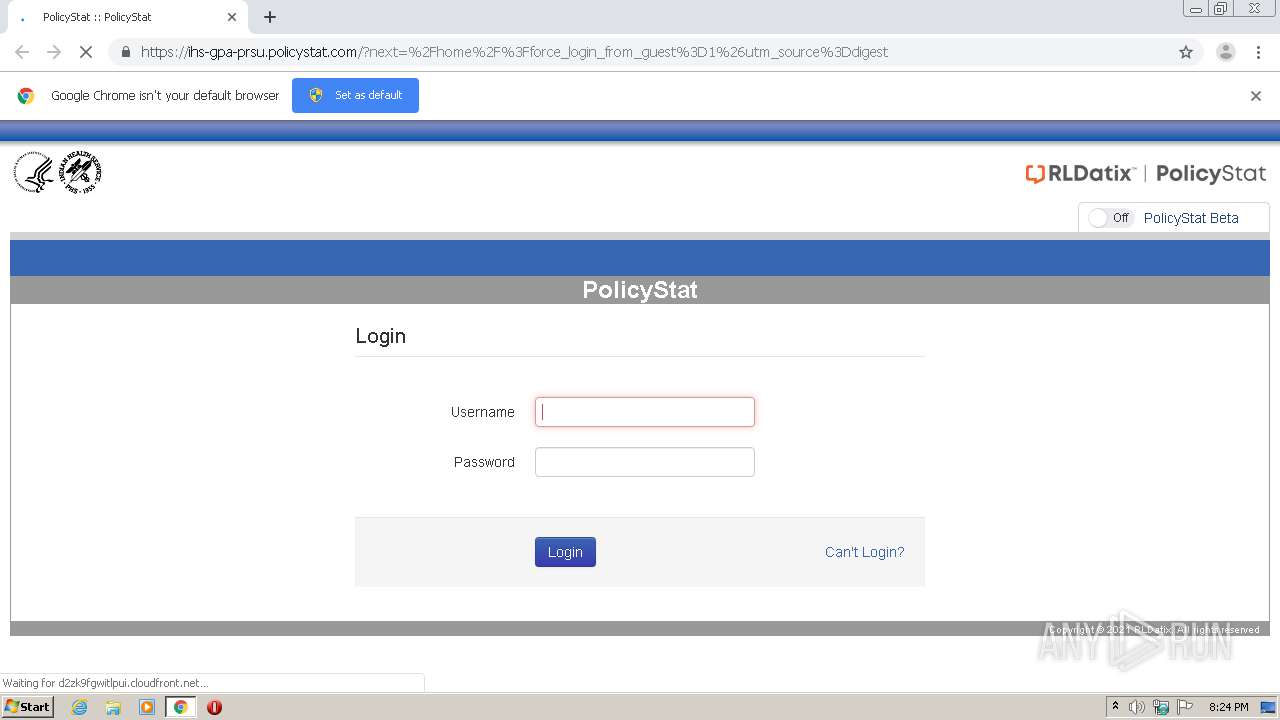Open Chrome's three-dot menu
This screenshot has height=720, width=1280.
[1258, 52]
